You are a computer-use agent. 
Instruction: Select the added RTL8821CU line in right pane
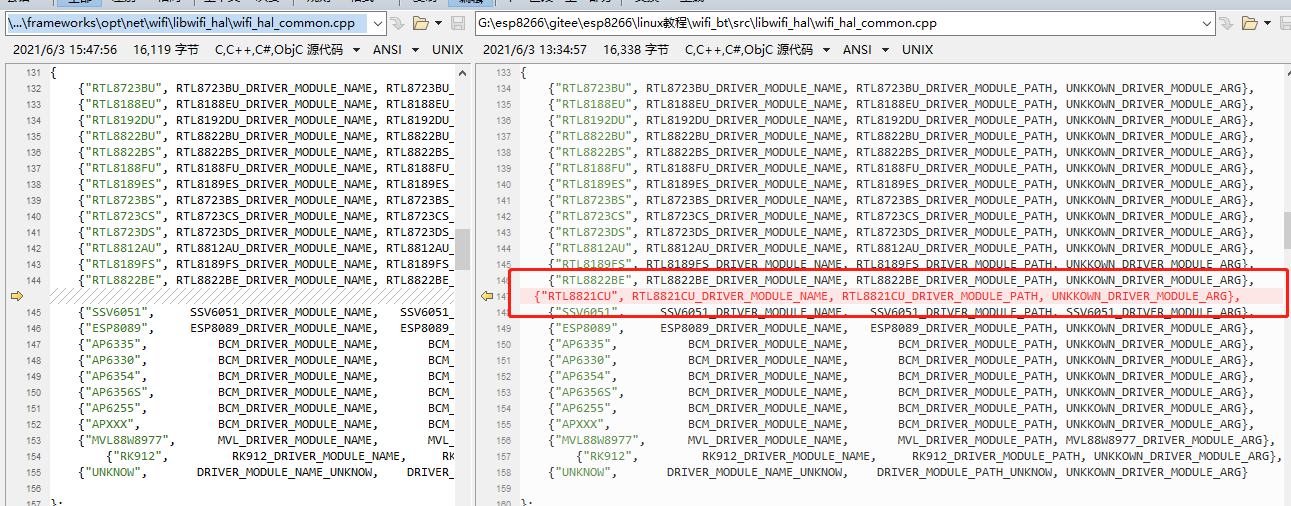886,296
